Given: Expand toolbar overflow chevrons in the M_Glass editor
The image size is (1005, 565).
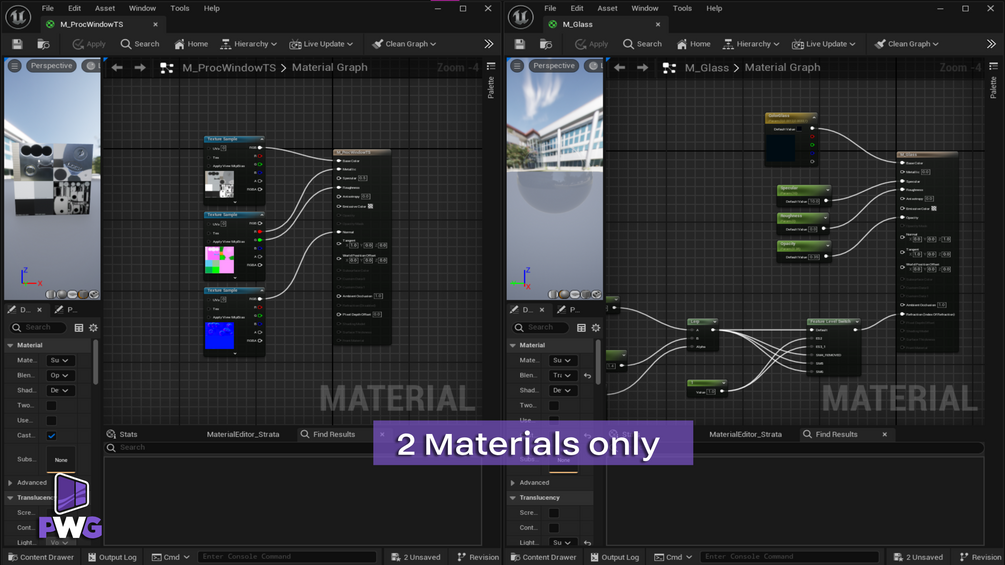Looking at the screenshot, I should (992, 44).
